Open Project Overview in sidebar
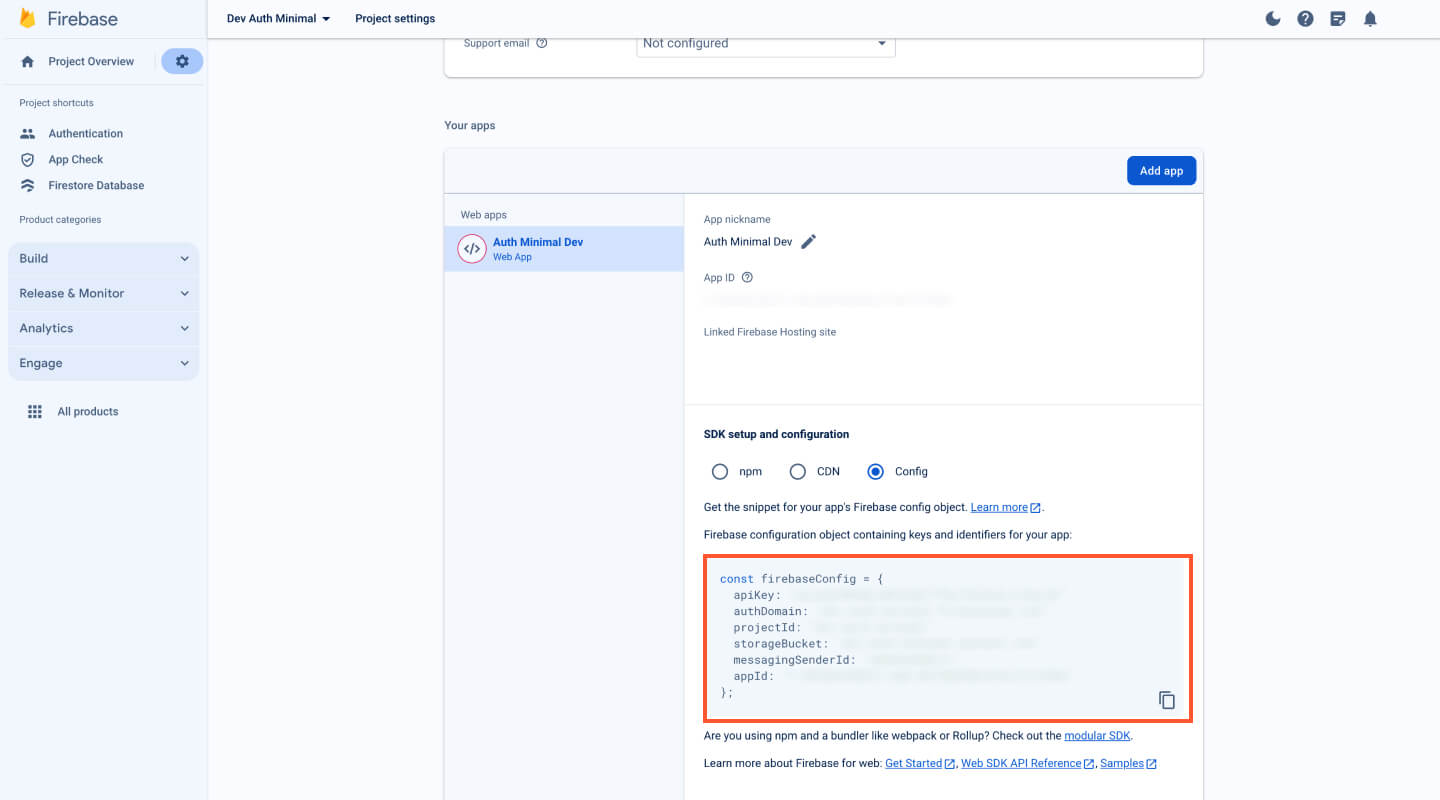 (91, 62)
